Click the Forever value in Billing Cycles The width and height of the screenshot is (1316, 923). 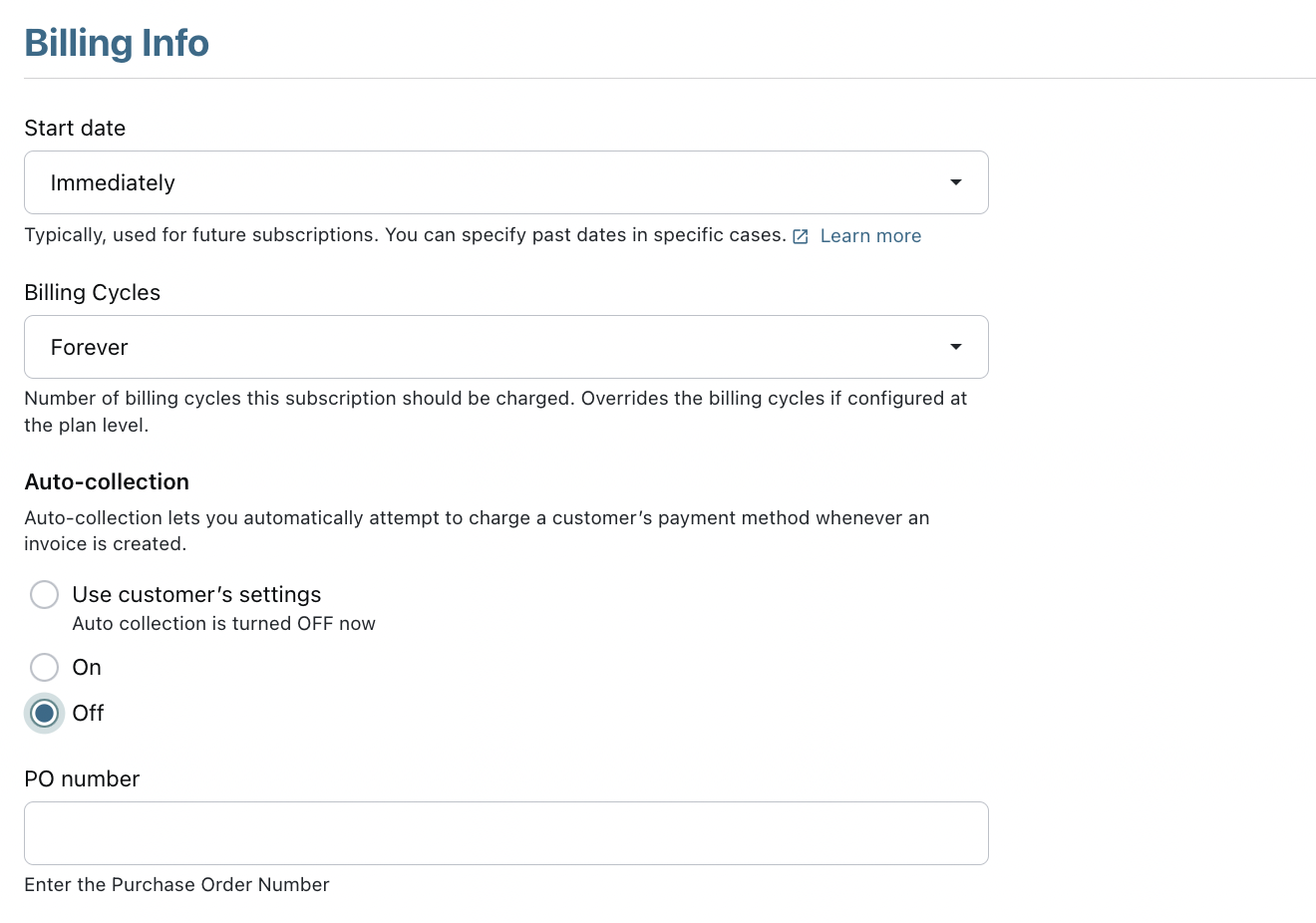pos(90,347)
